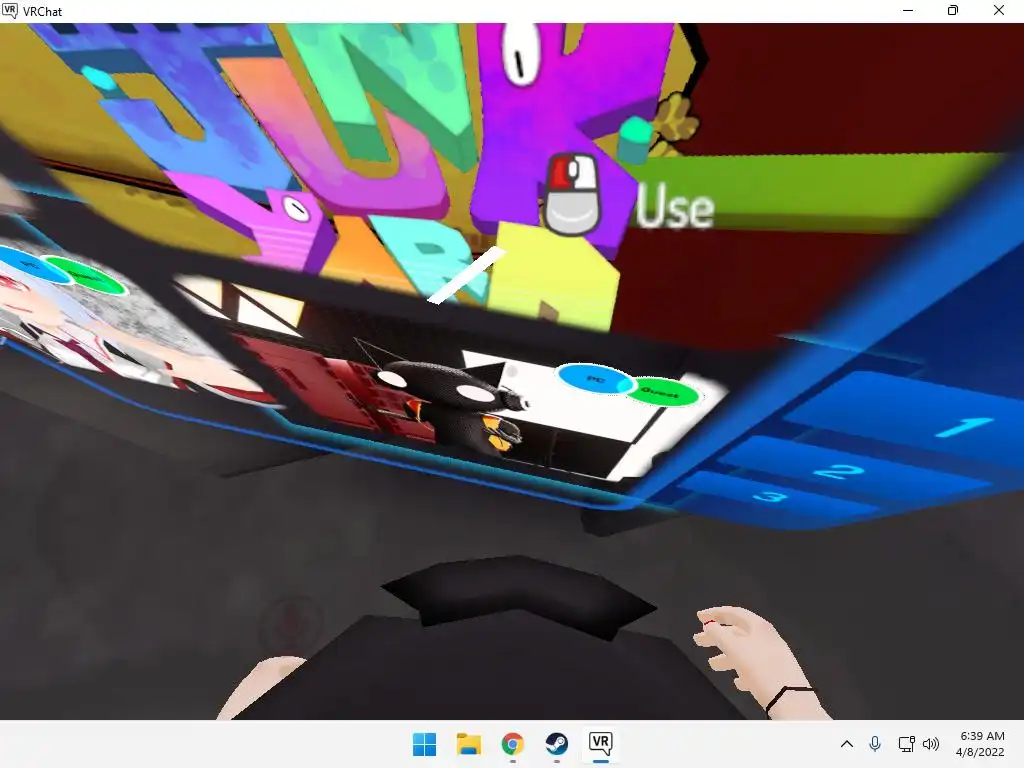This screenshot has height=768, width=1024.
Task: Click the blue PC badge on cat avatar
Action: (x=596, y=379)
